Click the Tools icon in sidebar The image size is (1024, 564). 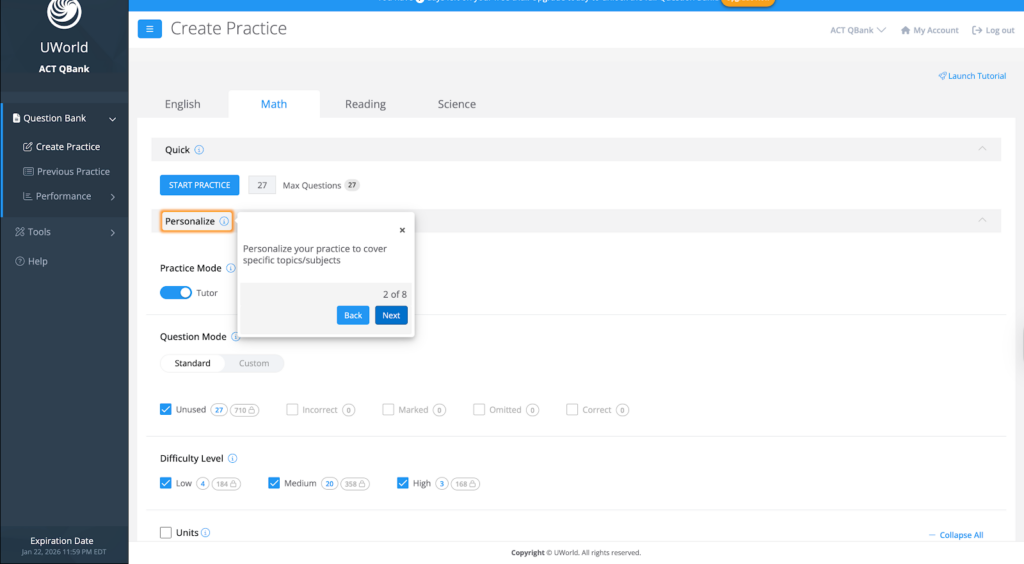click(20, 232)
